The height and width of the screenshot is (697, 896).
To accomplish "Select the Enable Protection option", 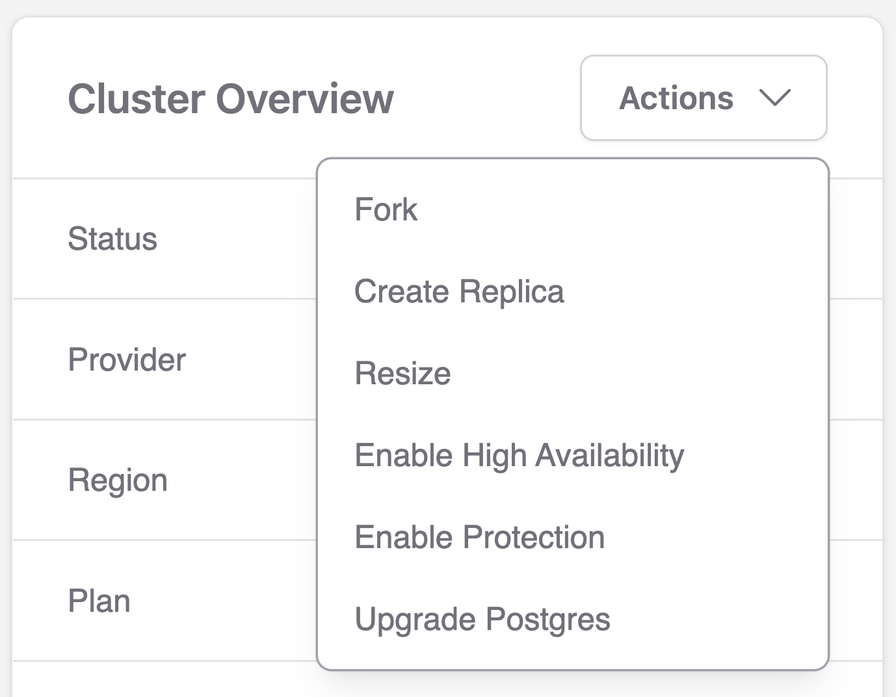I will click(x=479, y=537).
